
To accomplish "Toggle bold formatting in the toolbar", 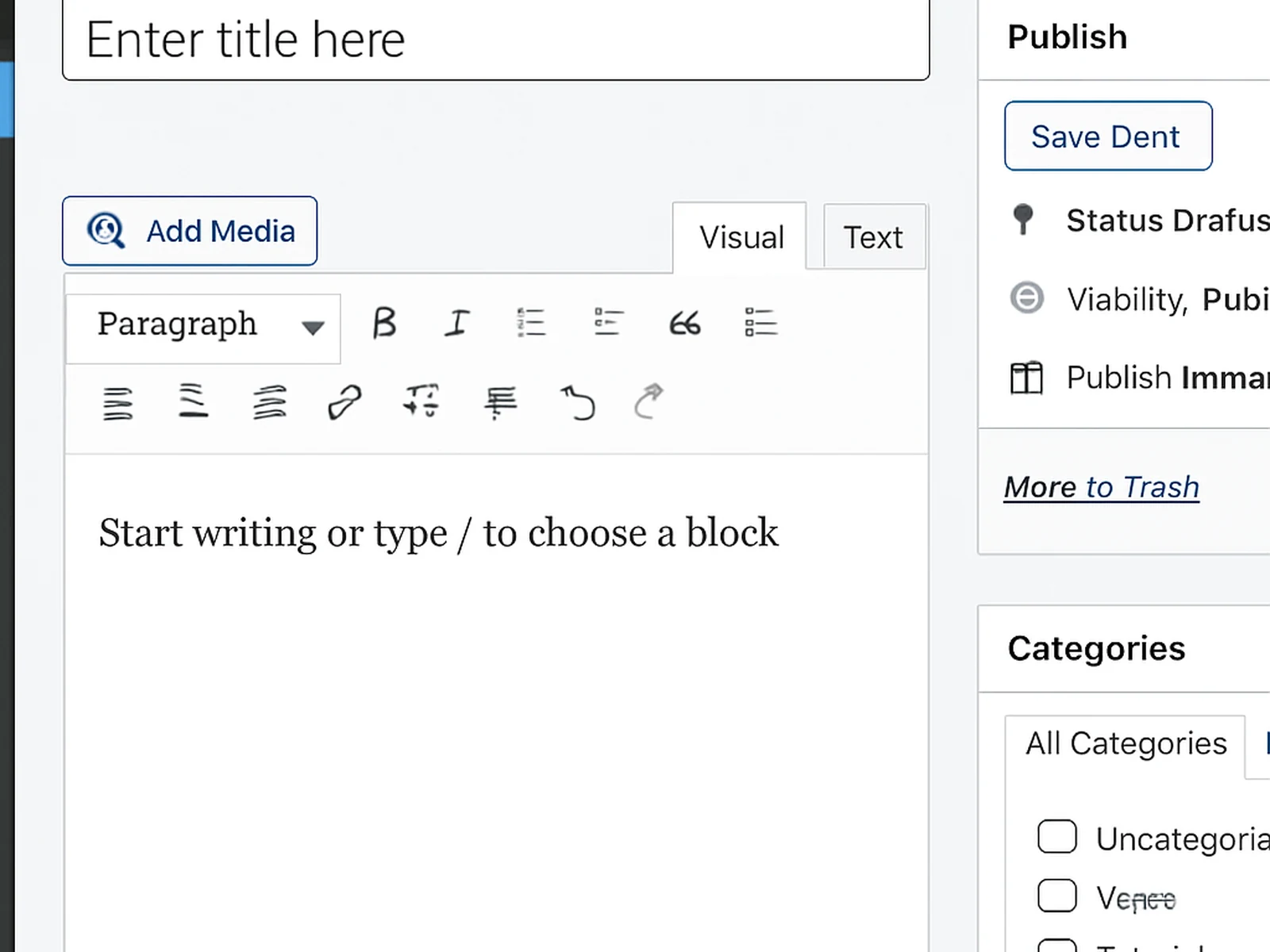I will coord(384,324).
